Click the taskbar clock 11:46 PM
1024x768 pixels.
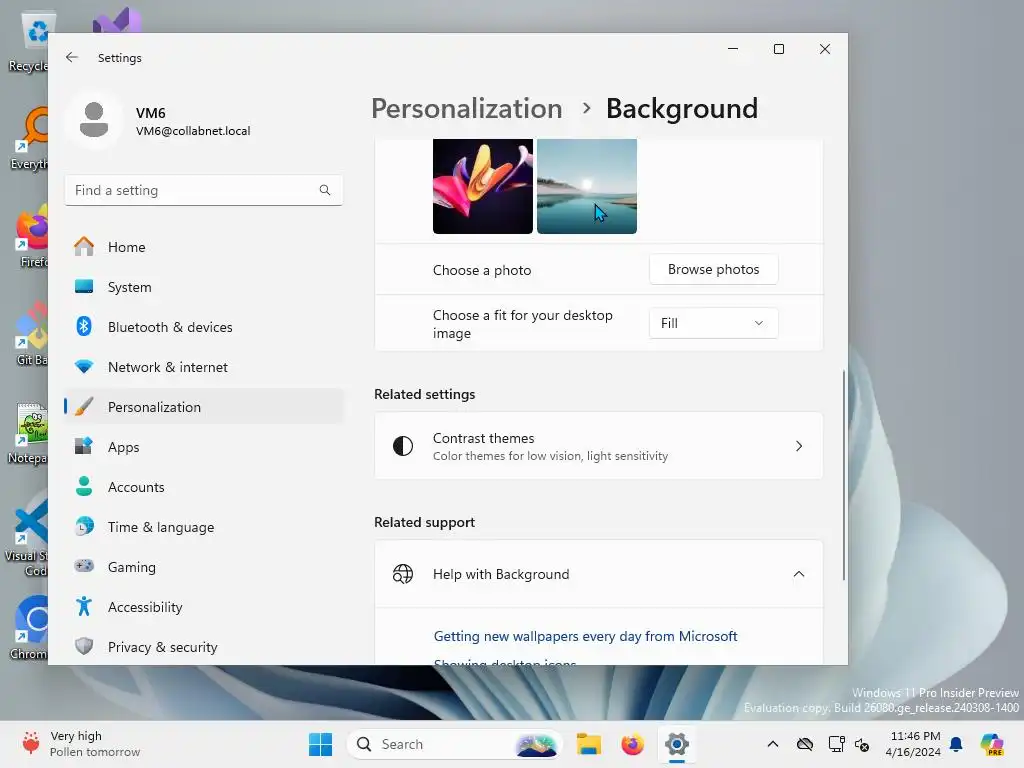914,744
